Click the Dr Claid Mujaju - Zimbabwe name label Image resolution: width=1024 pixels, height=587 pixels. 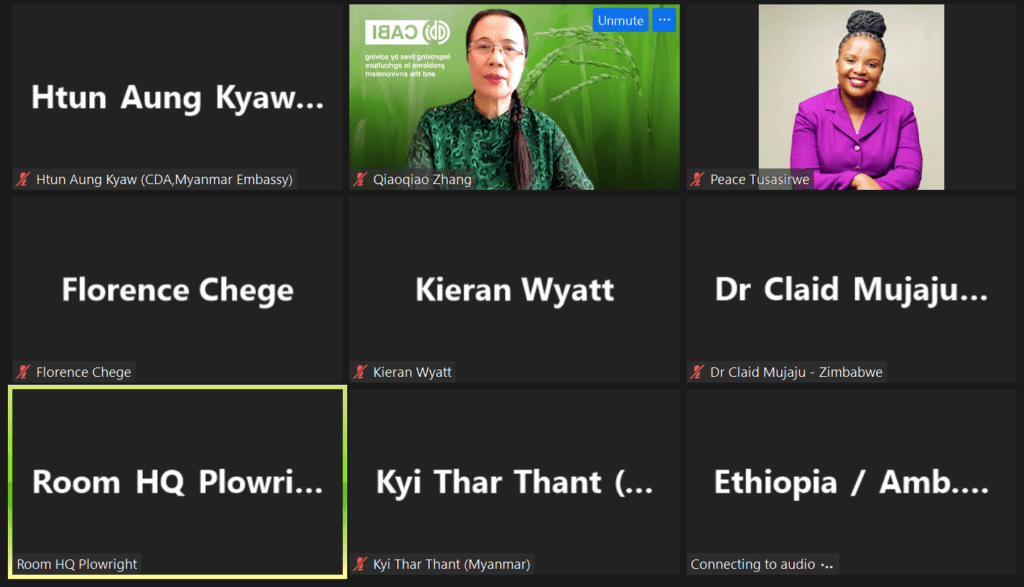coord(796,372)
